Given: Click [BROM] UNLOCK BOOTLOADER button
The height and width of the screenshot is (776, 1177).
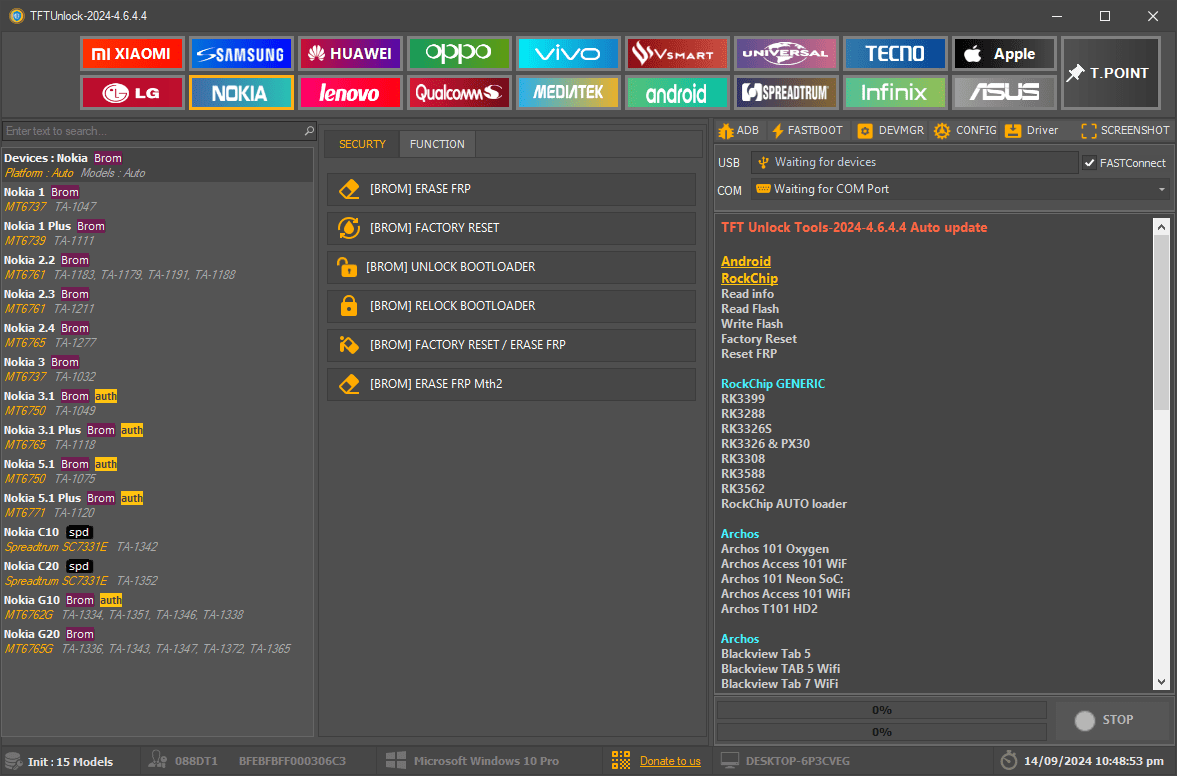Looking at the screenshot, I should click(x=510, y=267).
